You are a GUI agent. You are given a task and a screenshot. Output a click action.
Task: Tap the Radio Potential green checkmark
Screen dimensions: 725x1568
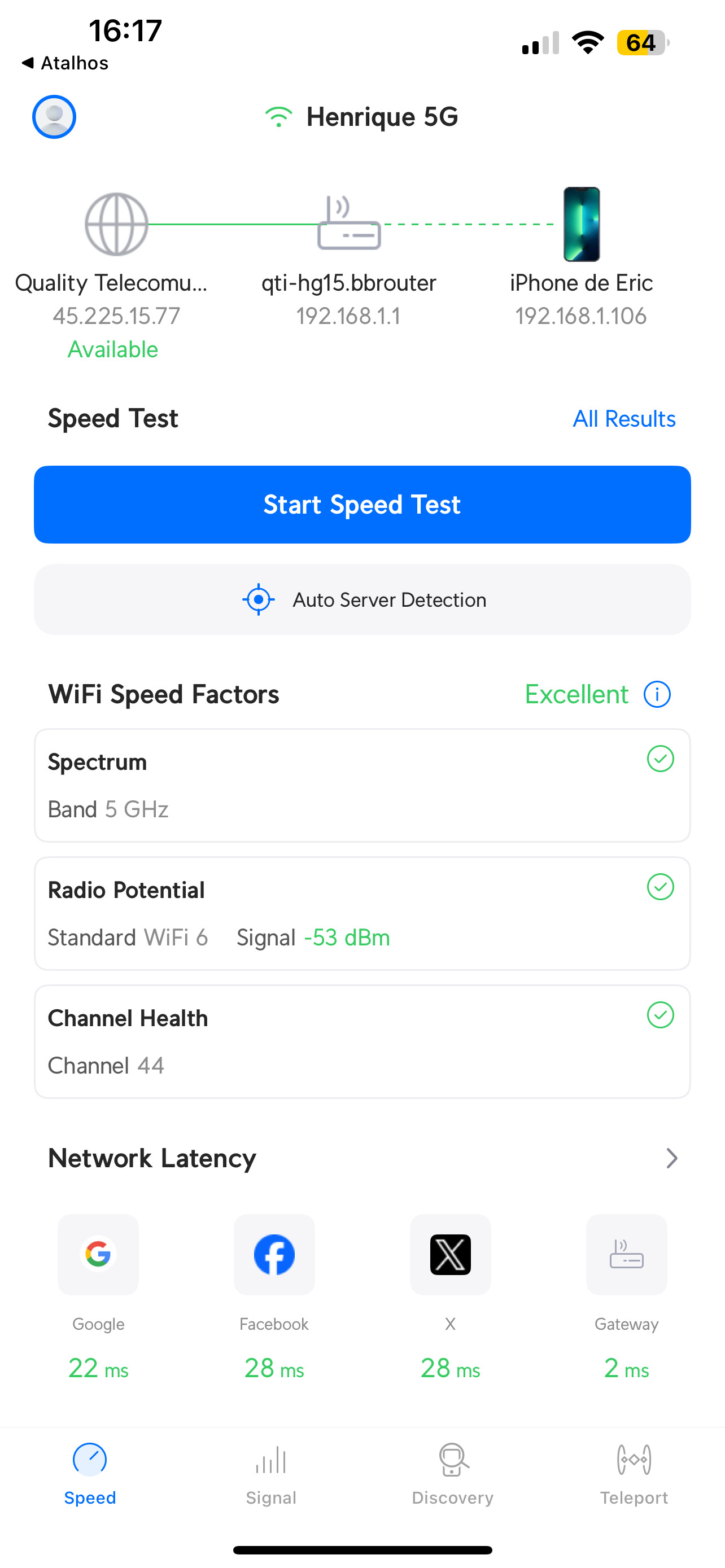point(660,887)
